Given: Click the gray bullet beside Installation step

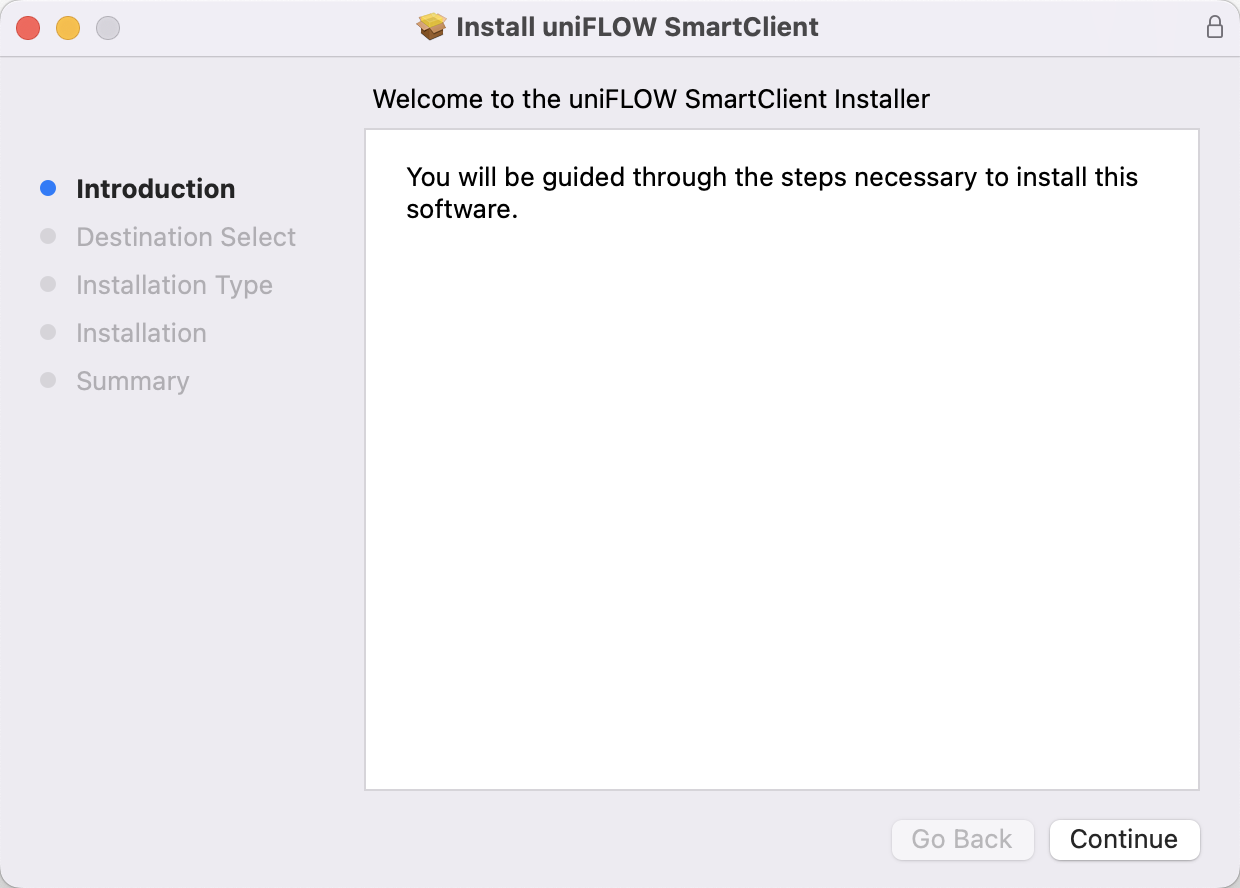Looking at the screenshot, I should 48,332.
